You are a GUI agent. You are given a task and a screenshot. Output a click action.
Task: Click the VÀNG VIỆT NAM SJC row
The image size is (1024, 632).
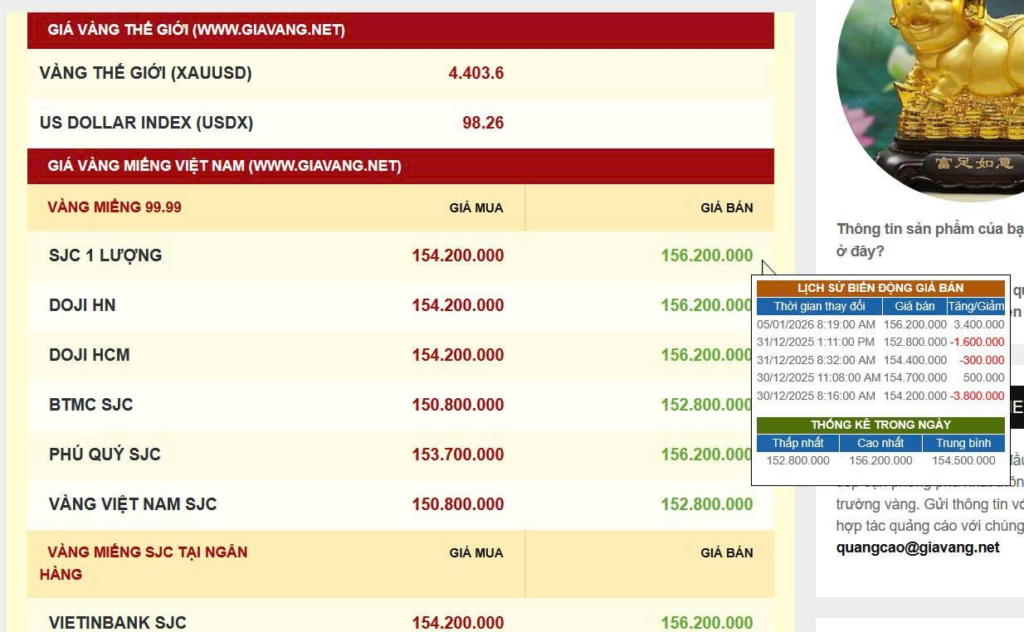click(x=133, y=504)
